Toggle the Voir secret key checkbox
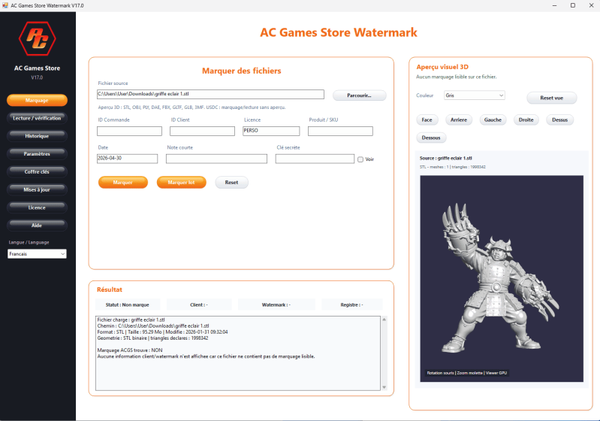Image resolution: width=600 pixels, height=421 pixels. pyautogui.click(x=360, y=159)
